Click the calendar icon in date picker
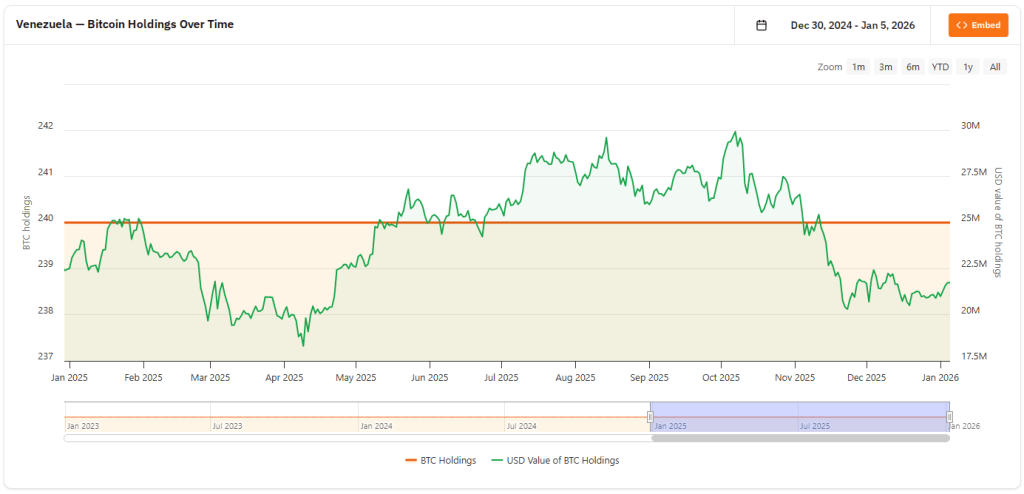Image resolution: width=1024 pixels, height=494 pixels. pyautogui.click(x=761, y=25)
